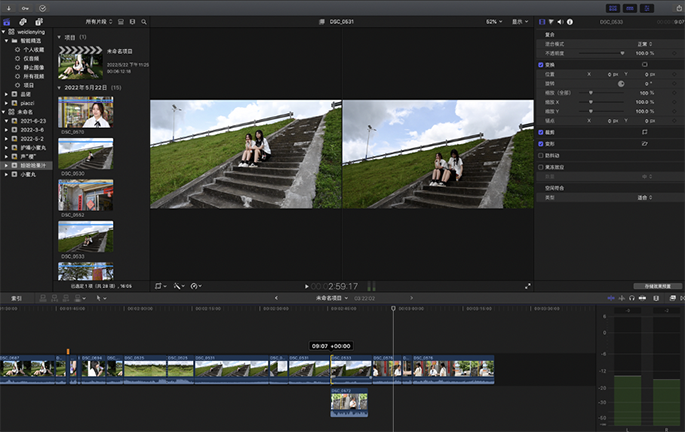
Task: Enable the 防抖动 (Stabilization) checkbox
Action: (x=541, y=155)
